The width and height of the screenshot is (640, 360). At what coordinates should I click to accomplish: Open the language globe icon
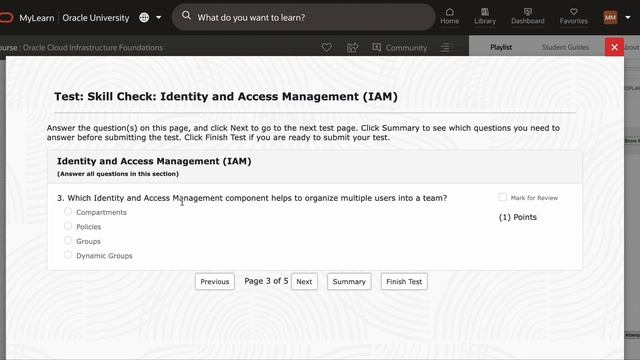pyautogui.click(x=144, y=18)
